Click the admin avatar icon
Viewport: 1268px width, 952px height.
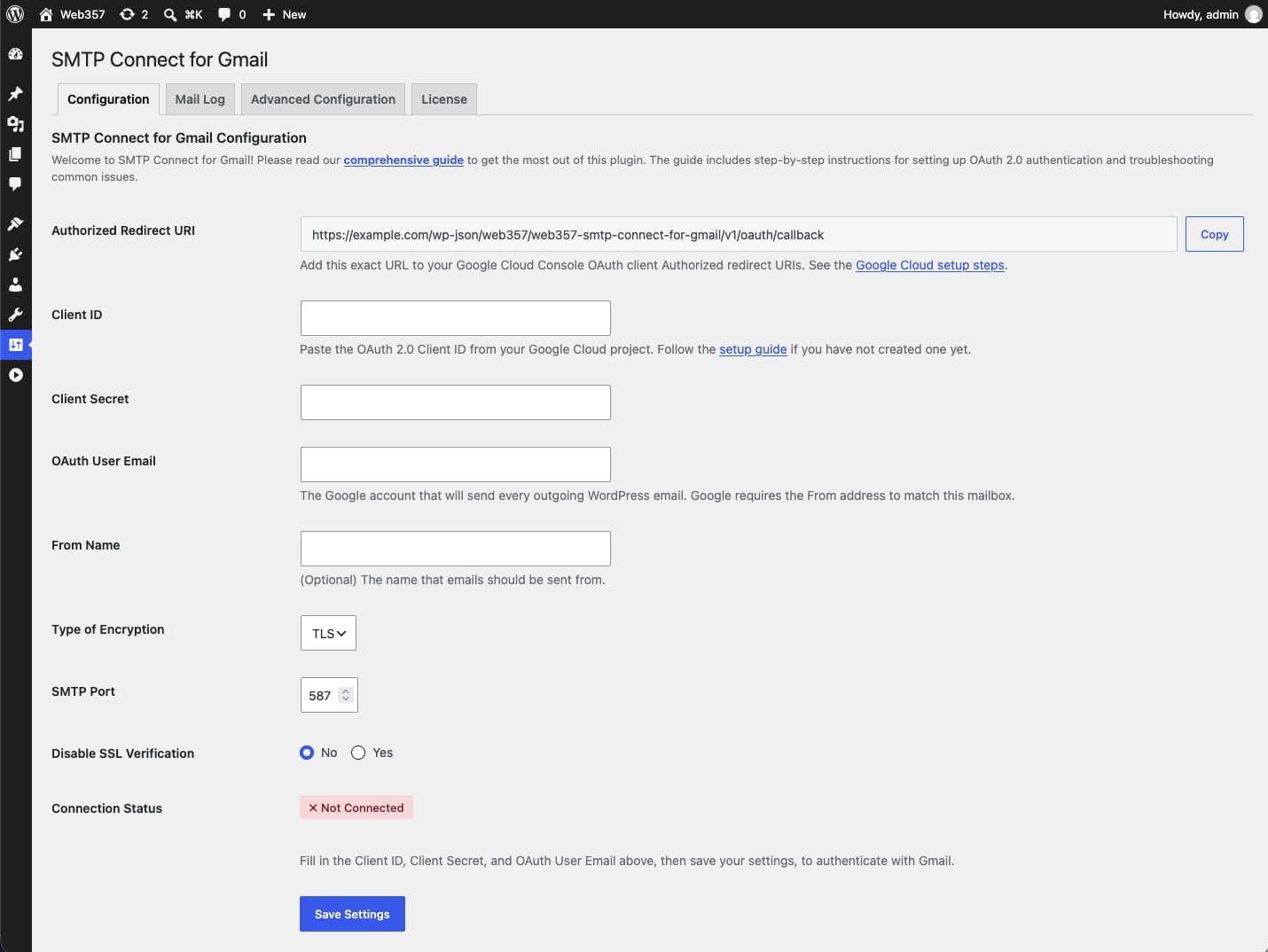coord(1253,14)
